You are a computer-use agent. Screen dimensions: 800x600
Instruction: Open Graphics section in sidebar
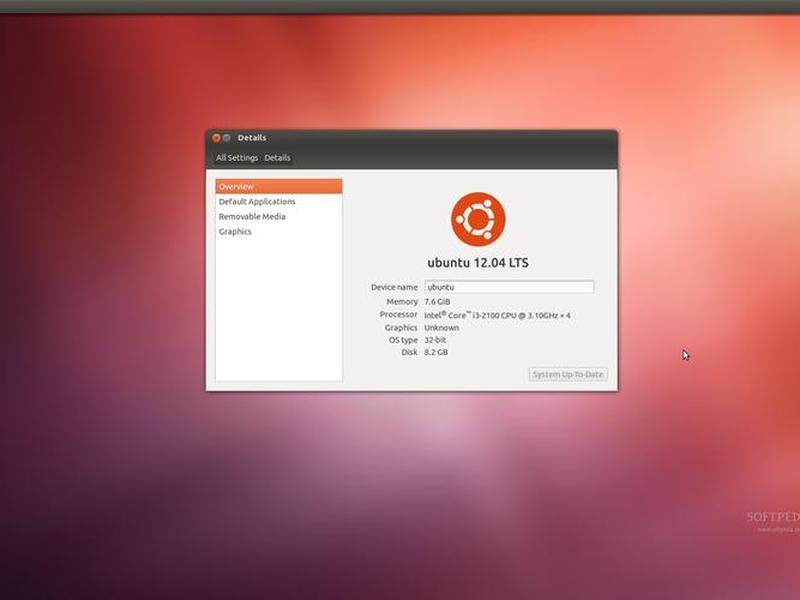click(x=235, y=232)
